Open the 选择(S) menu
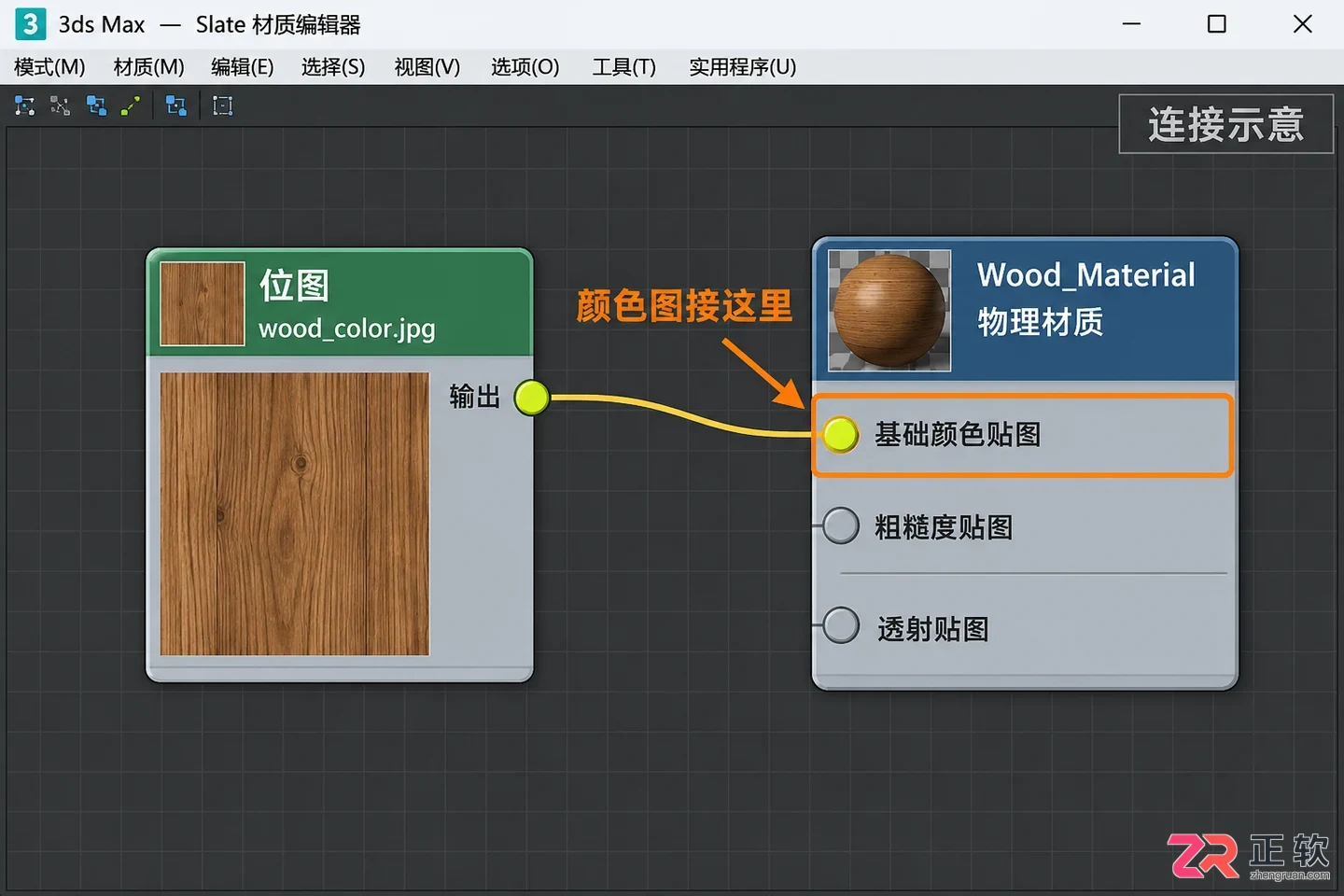Viewport: 1344px width, 896px height. point(333,67)
